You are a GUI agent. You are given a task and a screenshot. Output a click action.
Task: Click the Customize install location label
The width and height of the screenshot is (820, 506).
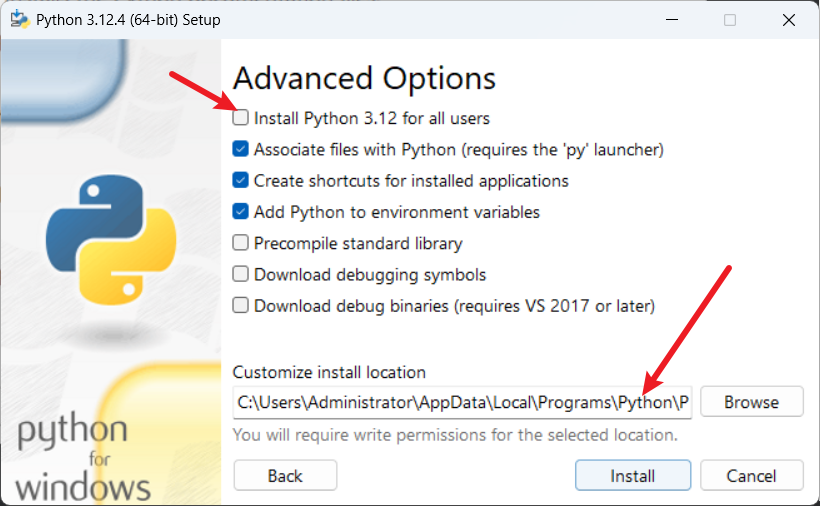click(329, 372)
